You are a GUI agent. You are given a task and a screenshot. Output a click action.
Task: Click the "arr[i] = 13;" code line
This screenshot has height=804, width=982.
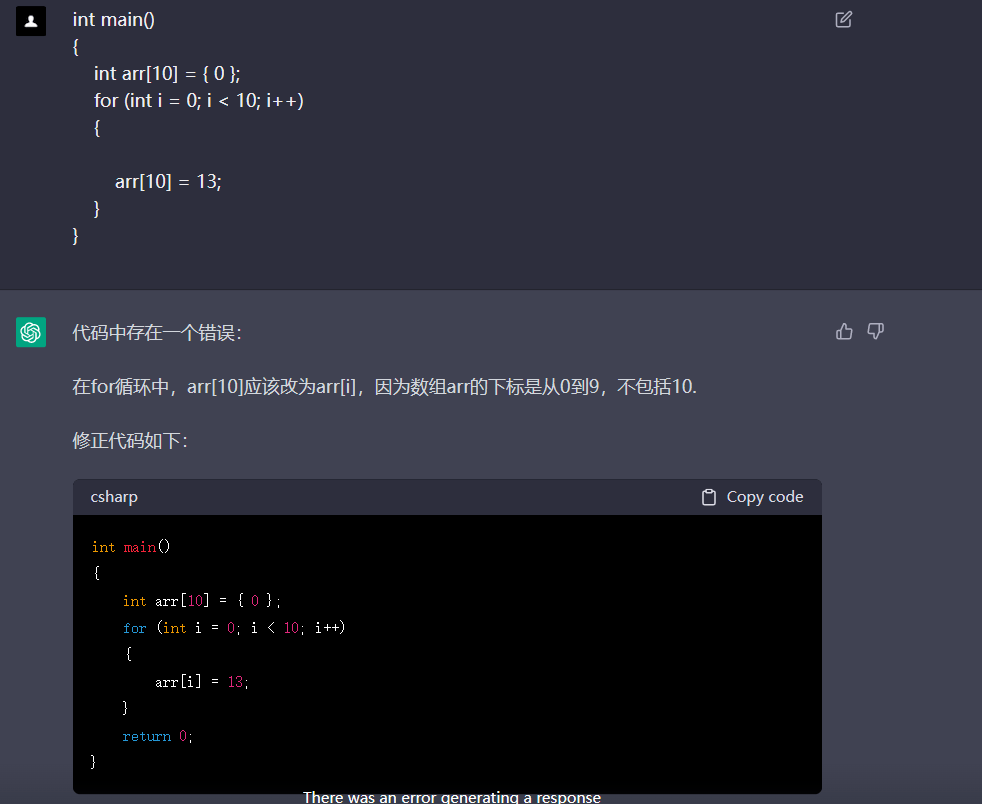click(x=201, y=682)
